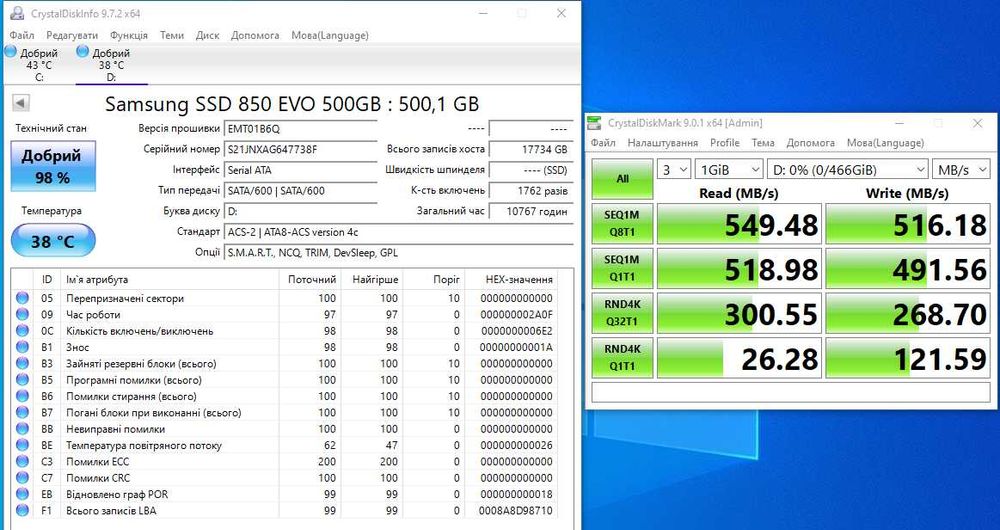The height and width of the screenshot is (530, 1000).
Task: Click status orb for C: drive
Action: (x=10, y=52)
